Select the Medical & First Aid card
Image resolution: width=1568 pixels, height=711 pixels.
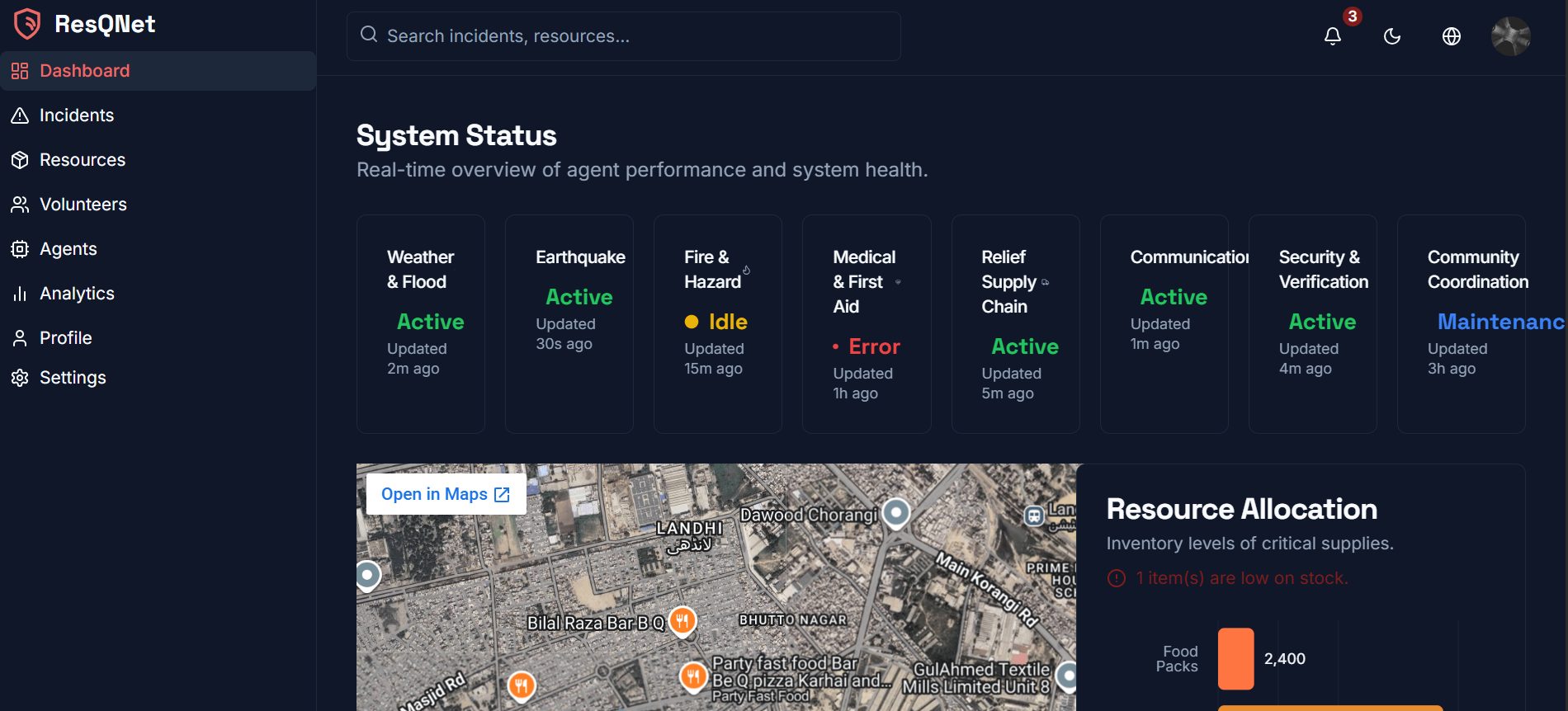866,323
